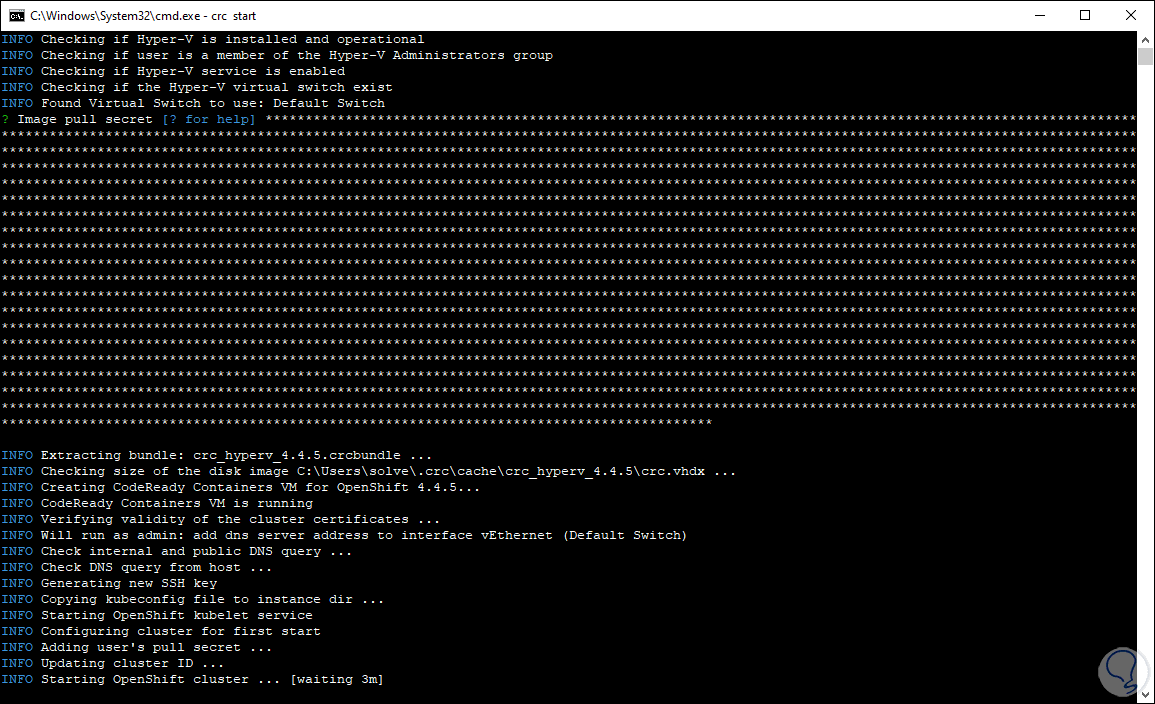Click line 'Updating cluster ID'
This screenshot has width=1155, height=704.
coord(113,663)
